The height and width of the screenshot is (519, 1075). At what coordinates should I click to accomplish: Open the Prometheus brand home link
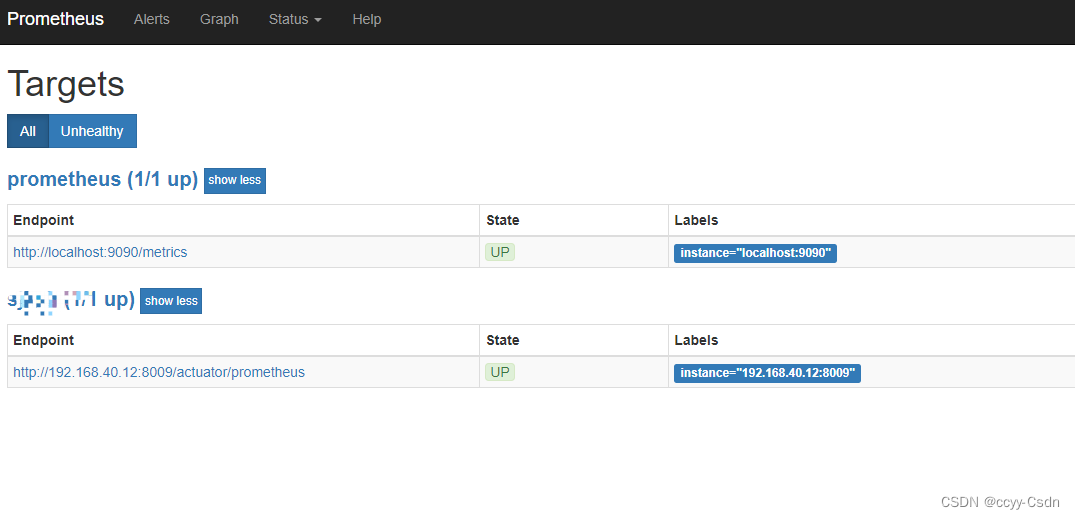tap(56, 19)
